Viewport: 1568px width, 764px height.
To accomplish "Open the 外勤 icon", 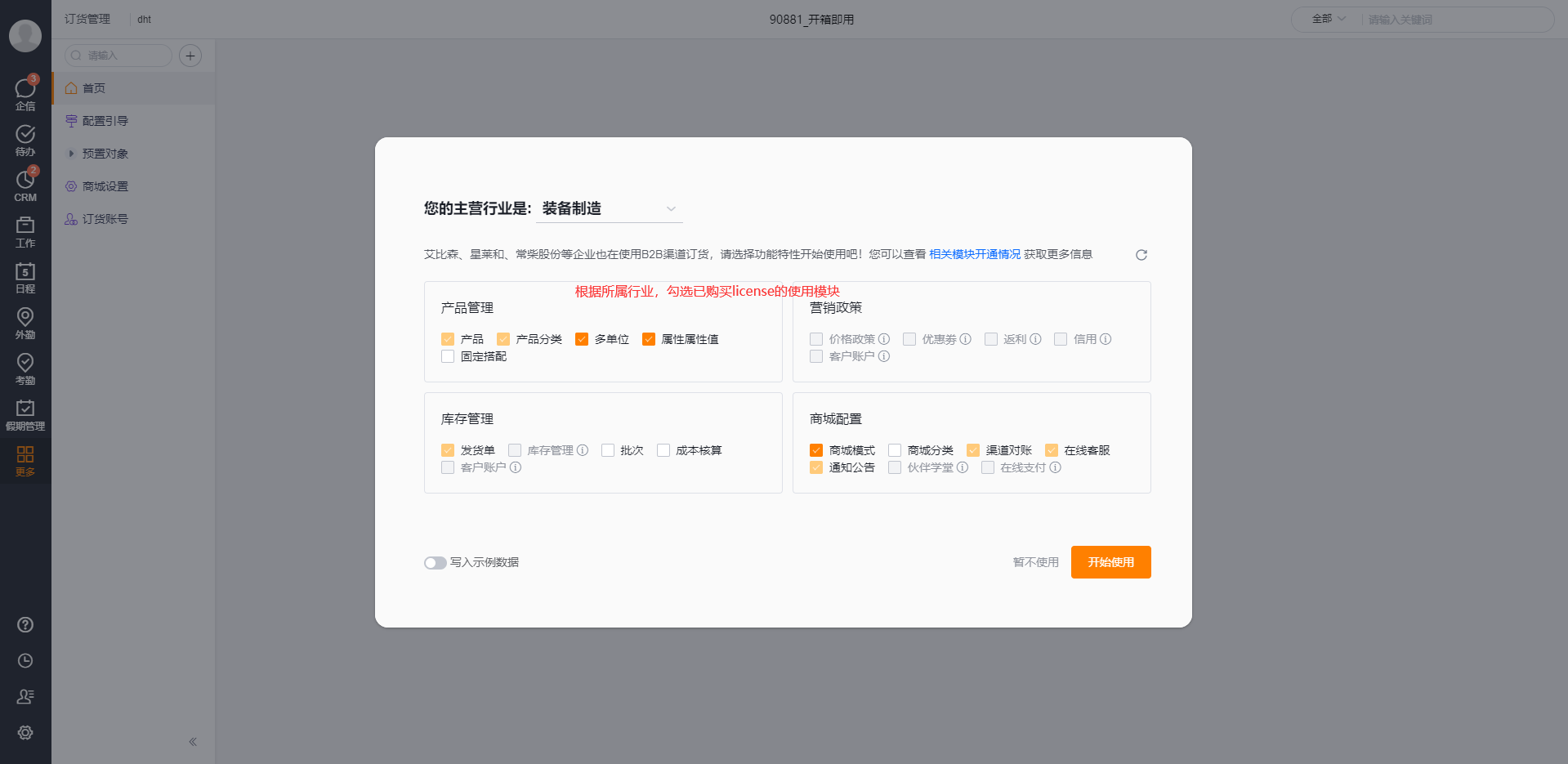I will pos(25,321).
